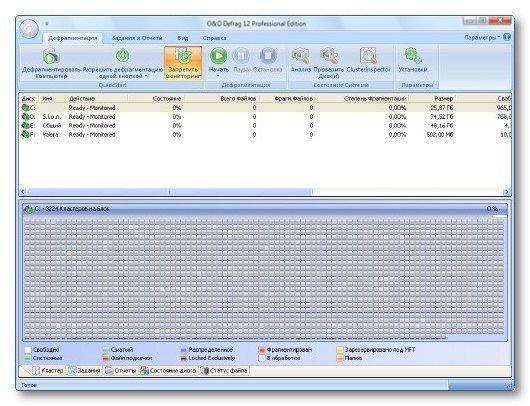Viewport: 530px width, 406px height.
Task: Toggle the Запретить мониторинг button
Action: click(x=183, y=63)
